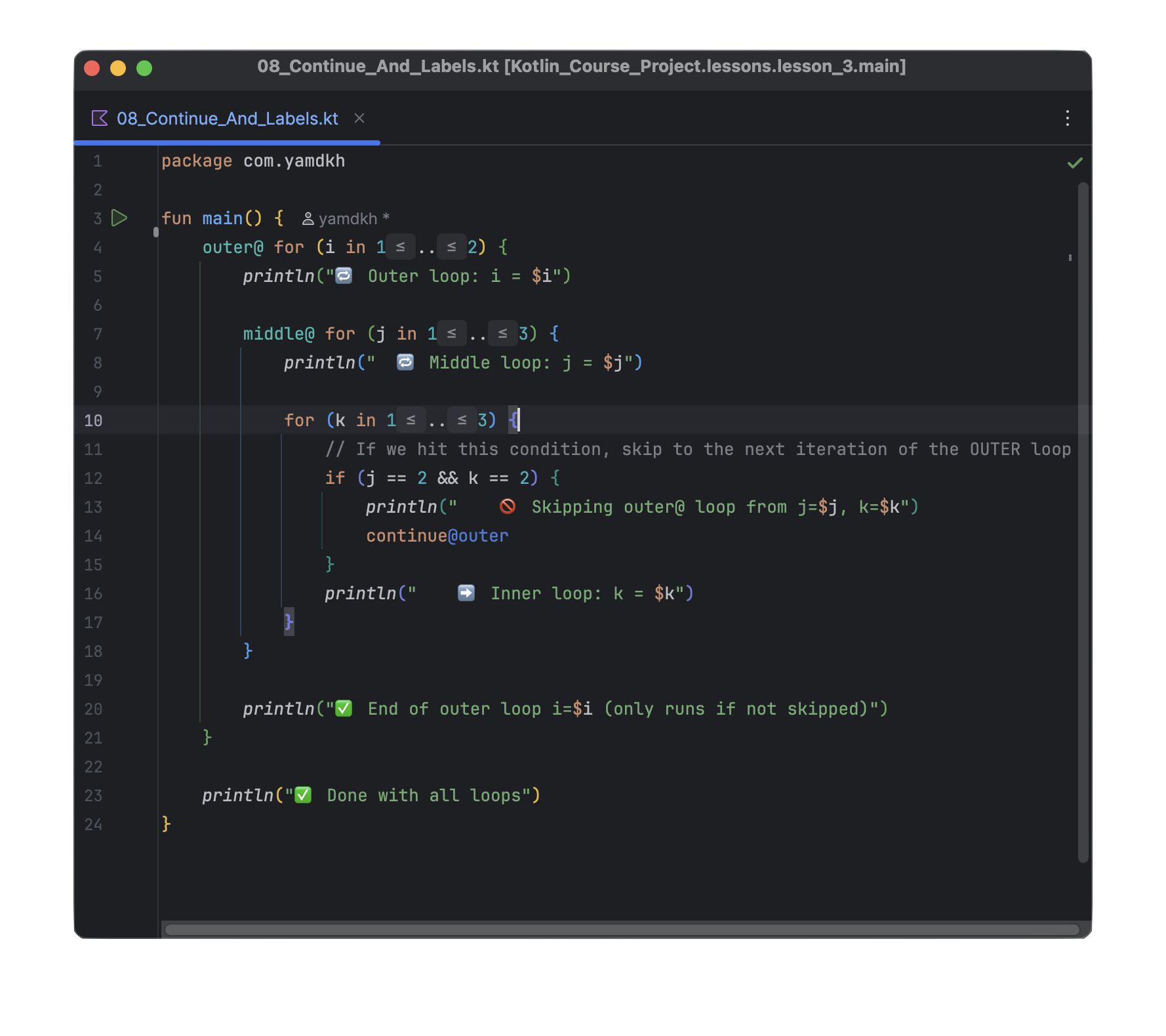Click the highlighted closing brace on line 17
Viewport: 1166px width, 1036px height.
click(289, 622)
